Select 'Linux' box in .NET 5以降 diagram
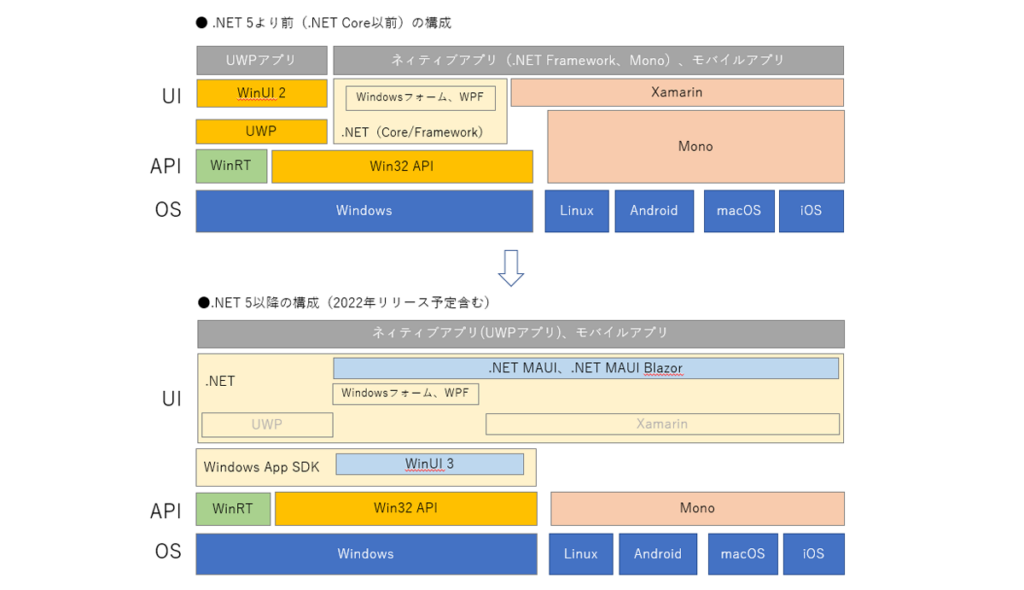The width and height of the screenshot is (1024, 590). click(x=581, y=555)
